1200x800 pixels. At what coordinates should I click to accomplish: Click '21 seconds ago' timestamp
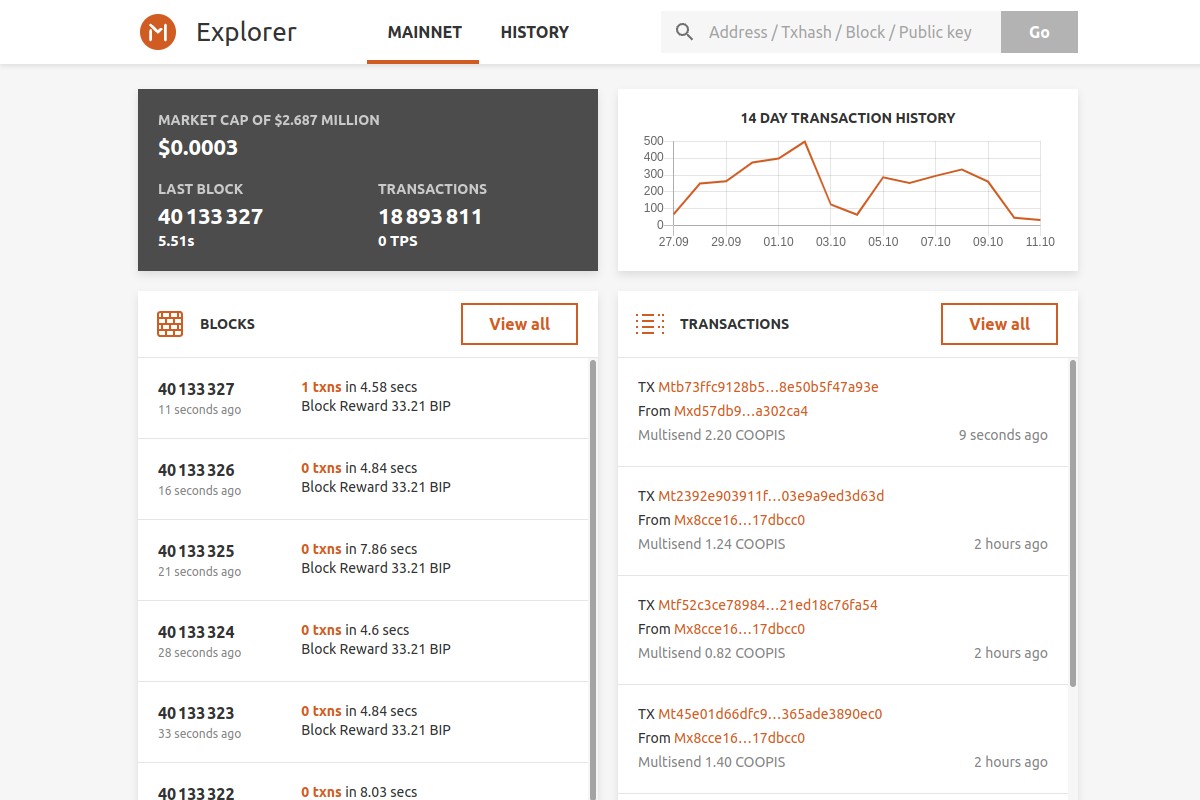[200, 572]
